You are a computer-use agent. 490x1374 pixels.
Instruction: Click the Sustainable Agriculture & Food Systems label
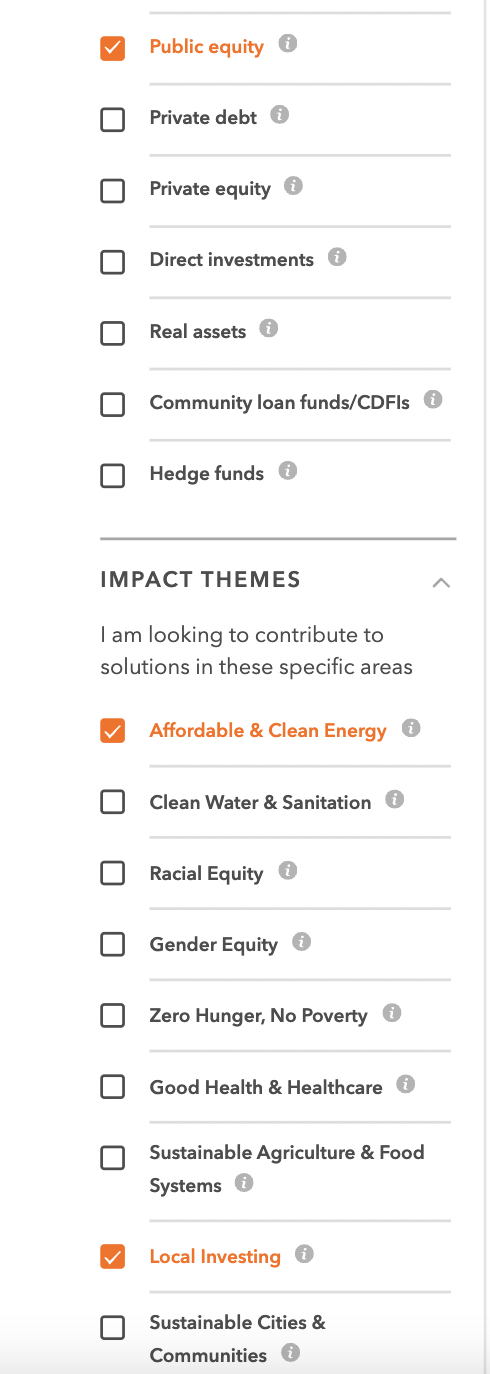click(287, 1168)
